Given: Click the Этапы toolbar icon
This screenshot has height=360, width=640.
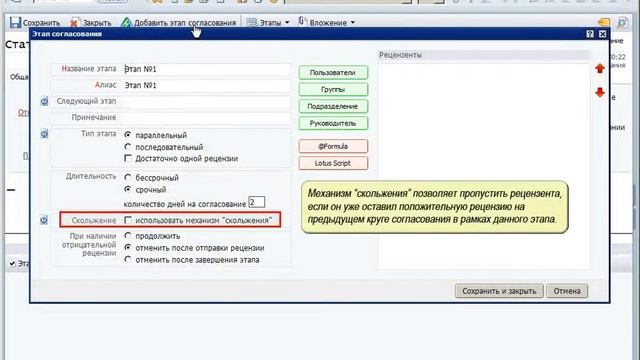Looking at the screenshot, I should (x=252, y=22).
